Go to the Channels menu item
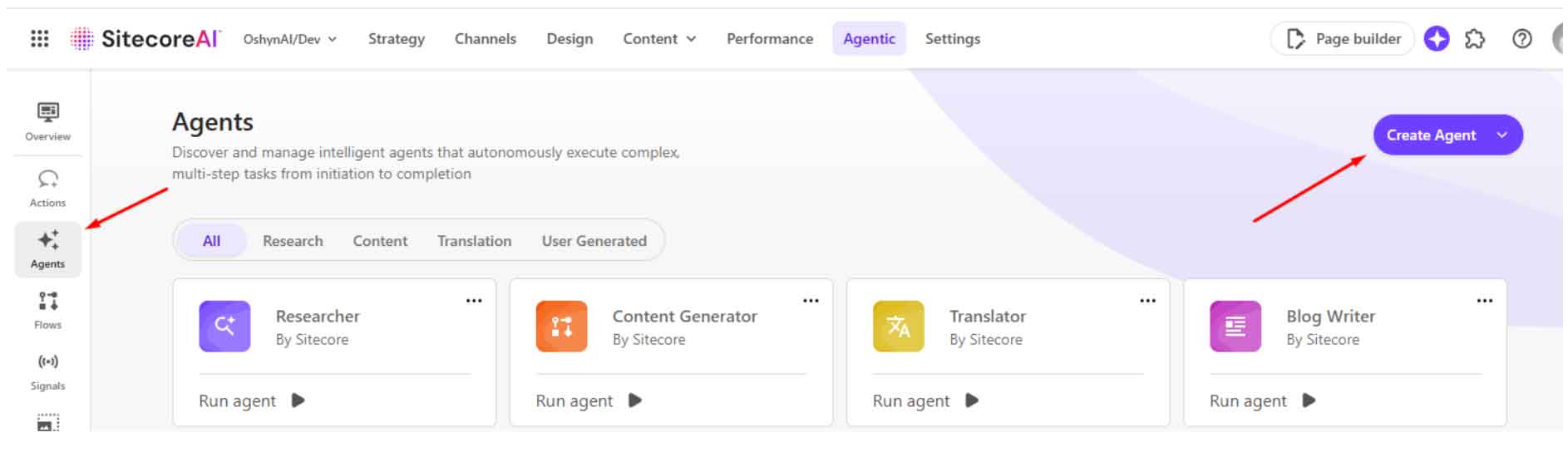The height and width of the screenshot is (452, 1568). click(486, 39)
